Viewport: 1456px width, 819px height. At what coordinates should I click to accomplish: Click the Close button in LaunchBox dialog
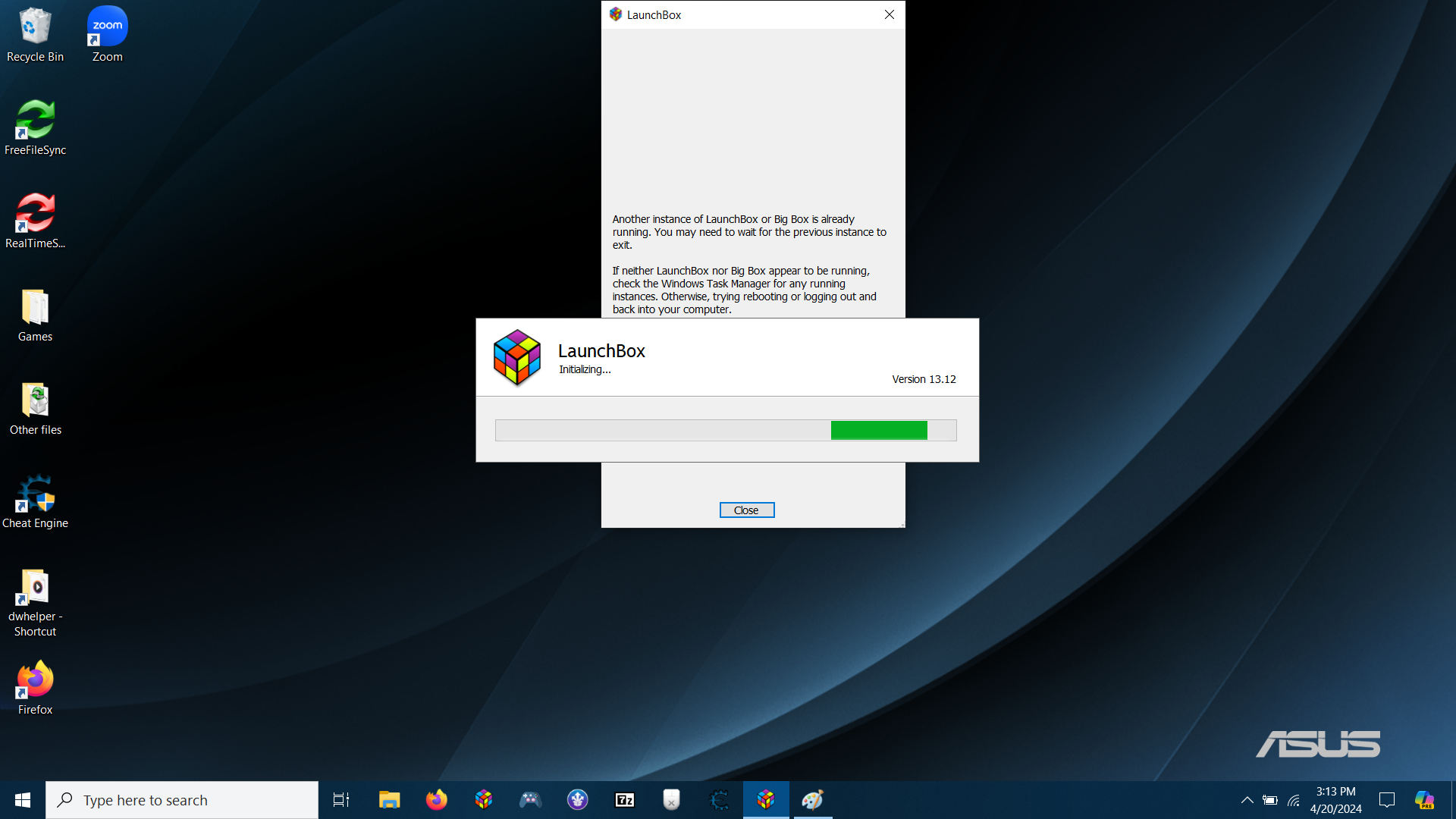click(x=746, y=510)
